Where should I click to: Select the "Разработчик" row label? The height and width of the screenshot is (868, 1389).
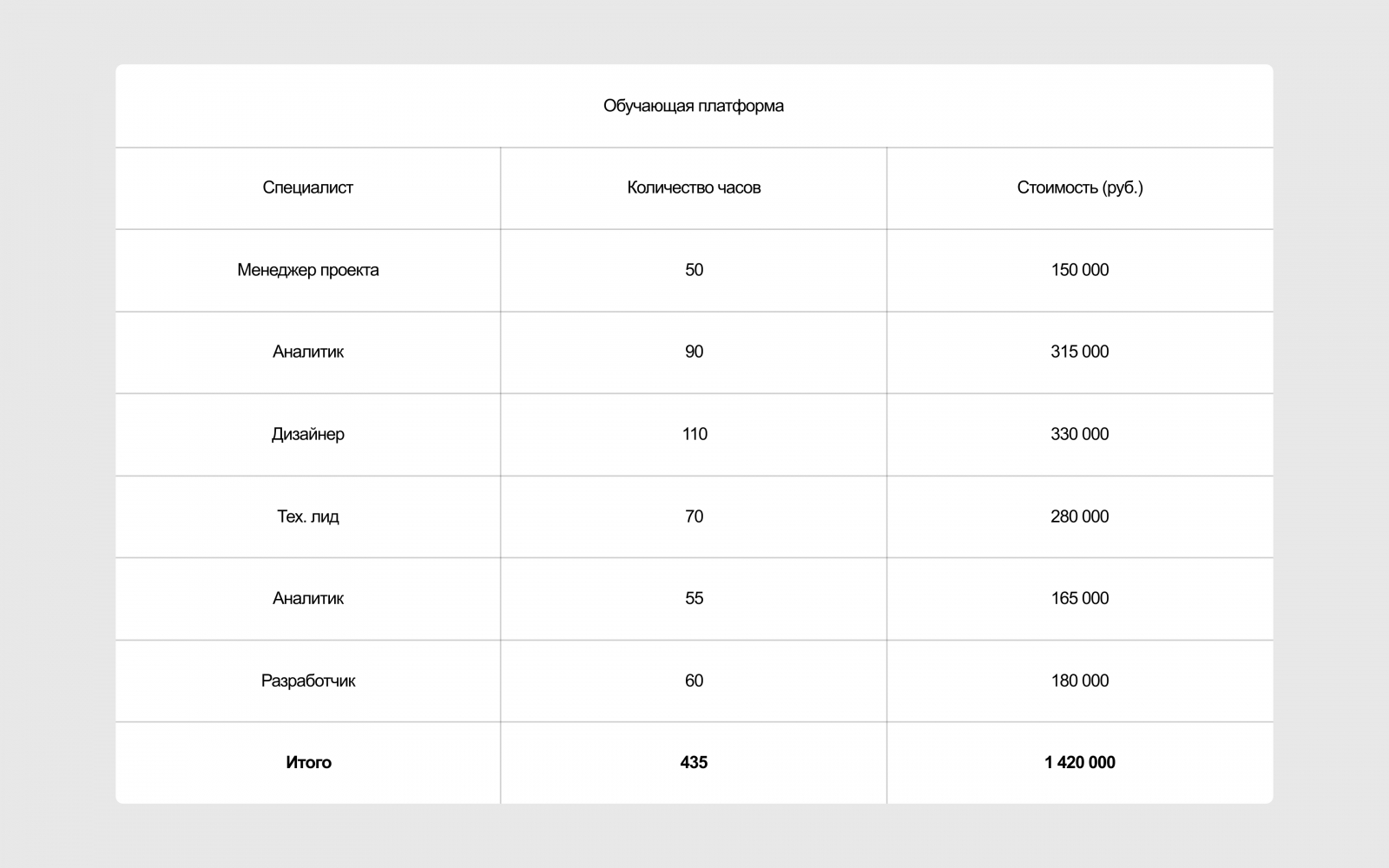click(308, 681)
